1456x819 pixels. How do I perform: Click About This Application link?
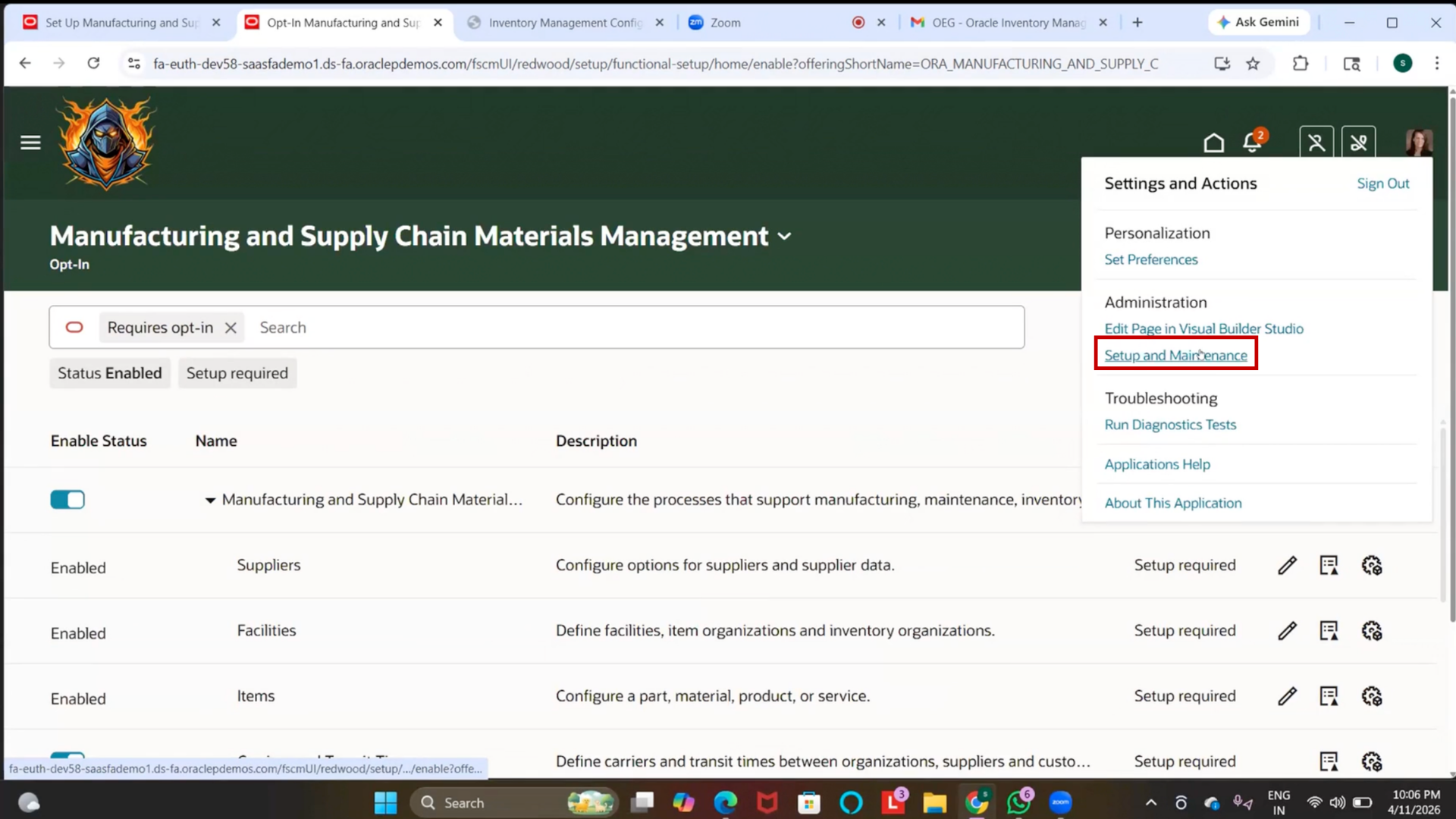[1172, 503]
